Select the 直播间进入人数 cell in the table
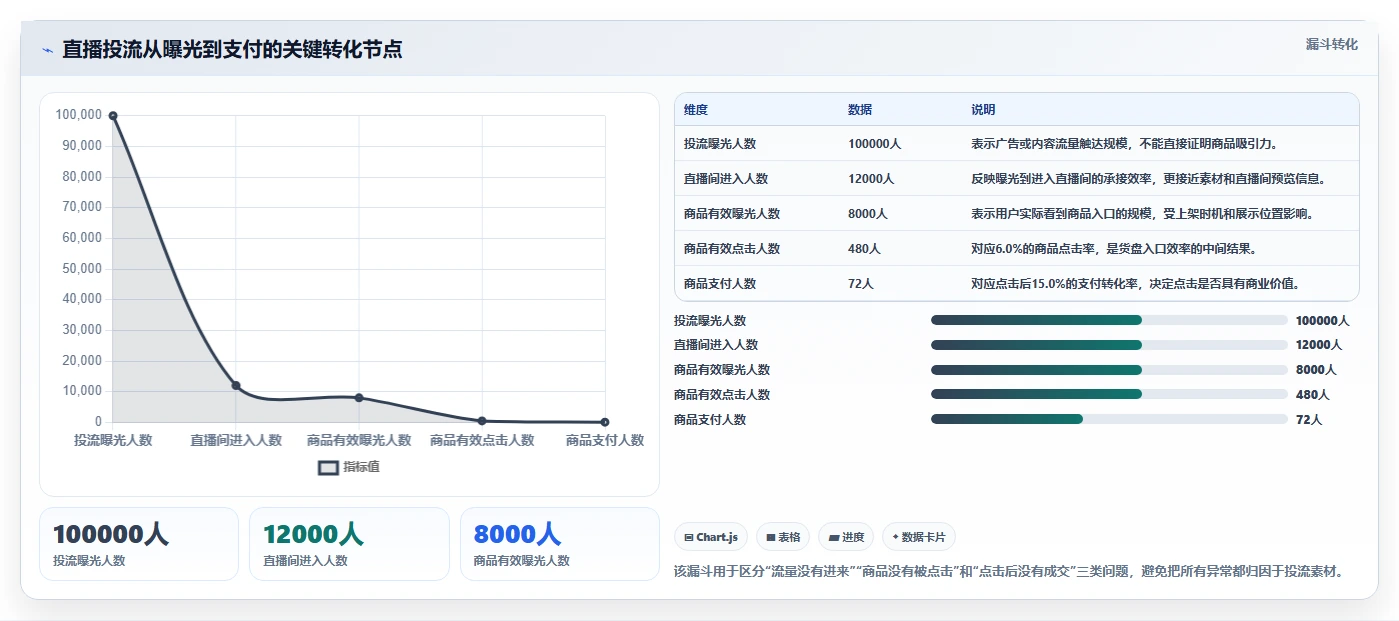The image size is (1399, 621). pos(726,179)
